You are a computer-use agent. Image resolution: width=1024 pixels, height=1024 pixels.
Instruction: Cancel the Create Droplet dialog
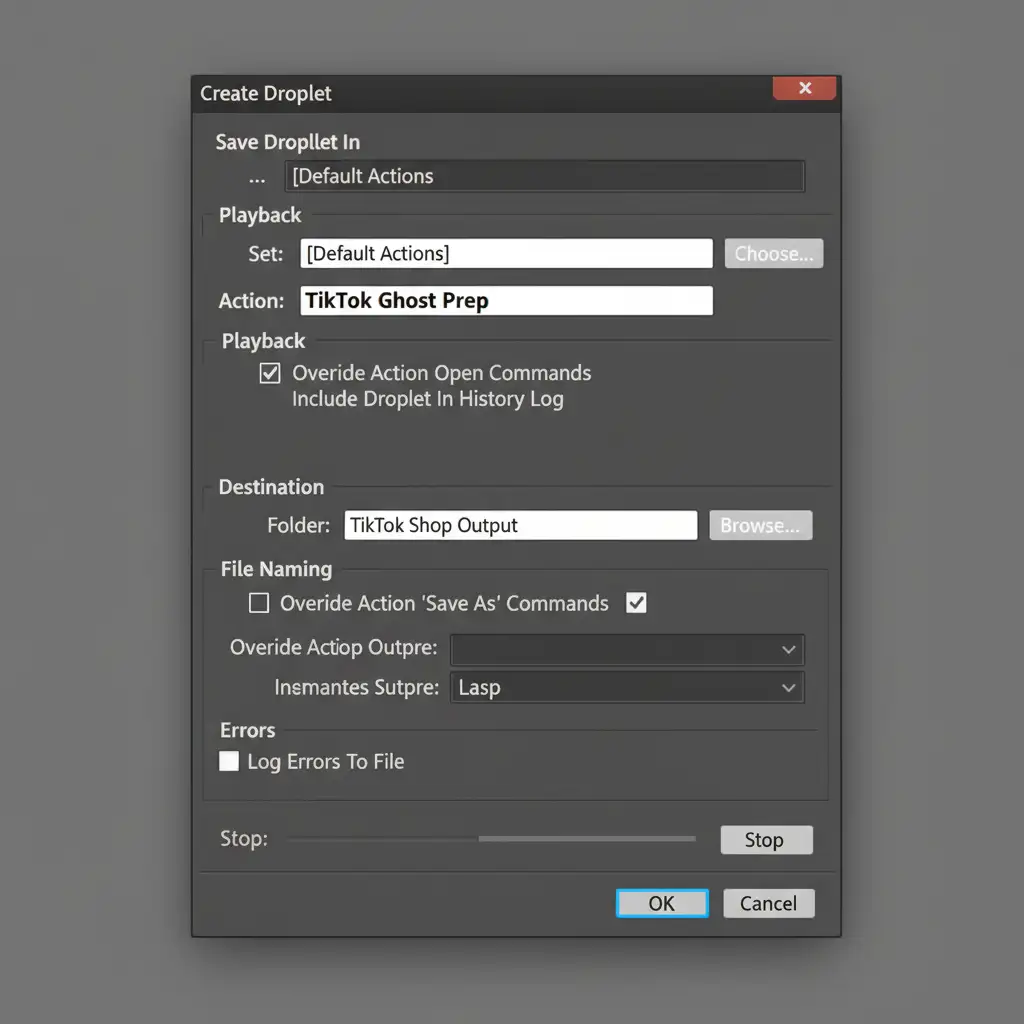[x=768, y=903]
